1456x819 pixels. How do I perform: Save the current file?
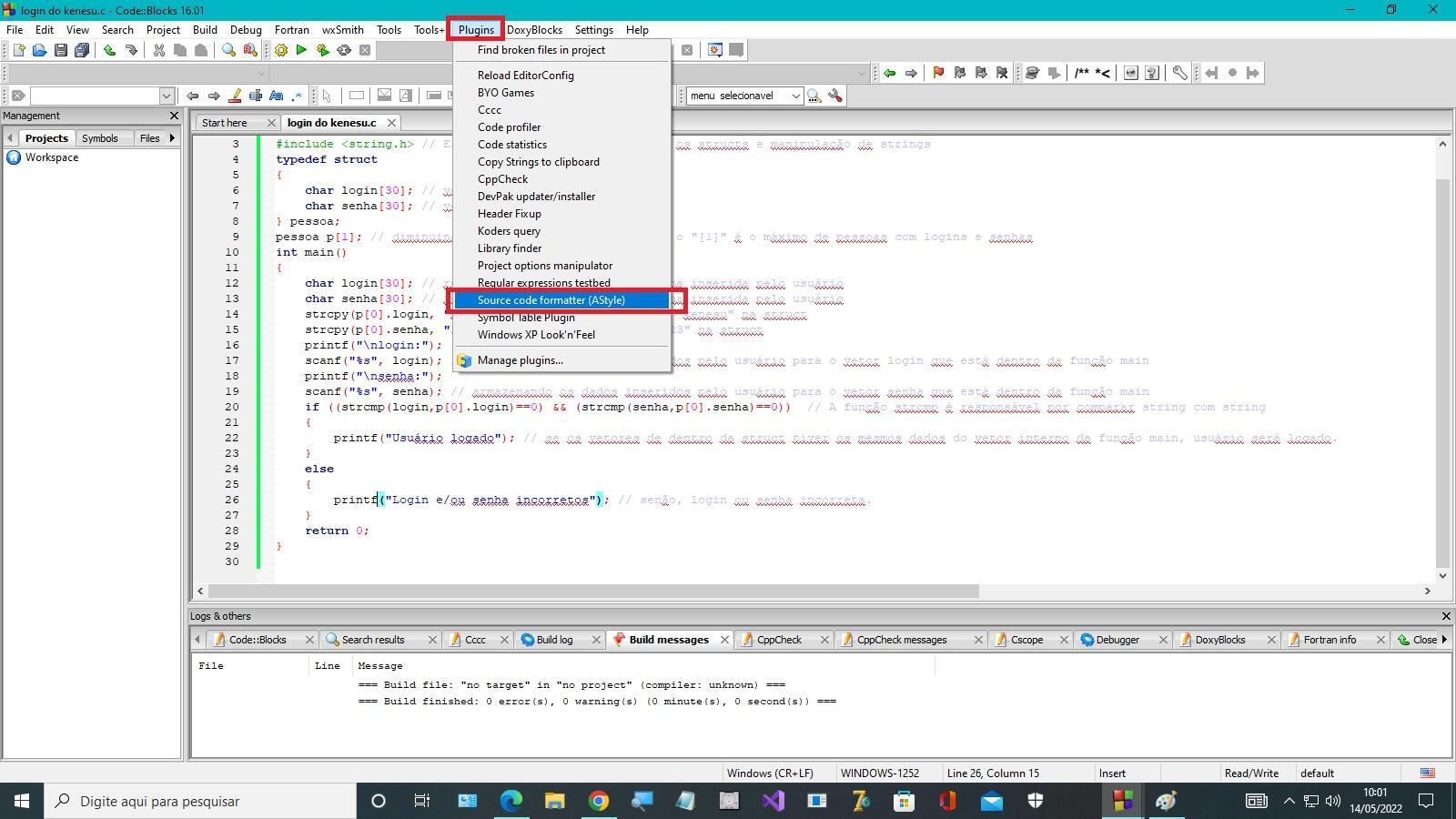coord(60,50)
